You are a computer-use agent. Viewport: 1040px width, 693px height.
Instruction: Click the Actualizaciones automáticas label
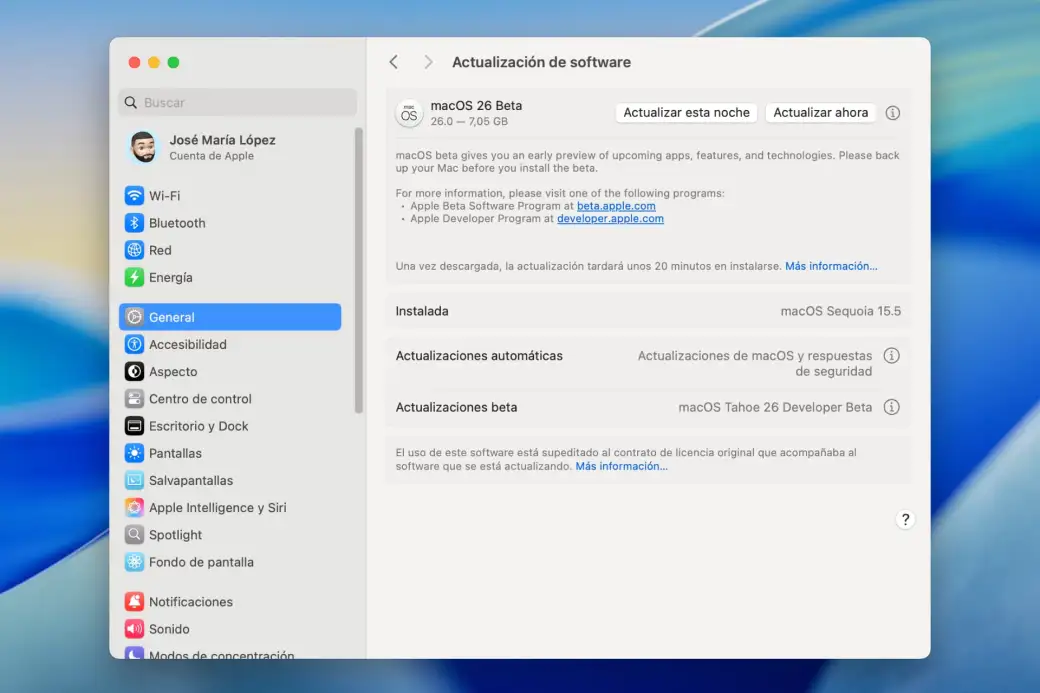tap(479, 355)
